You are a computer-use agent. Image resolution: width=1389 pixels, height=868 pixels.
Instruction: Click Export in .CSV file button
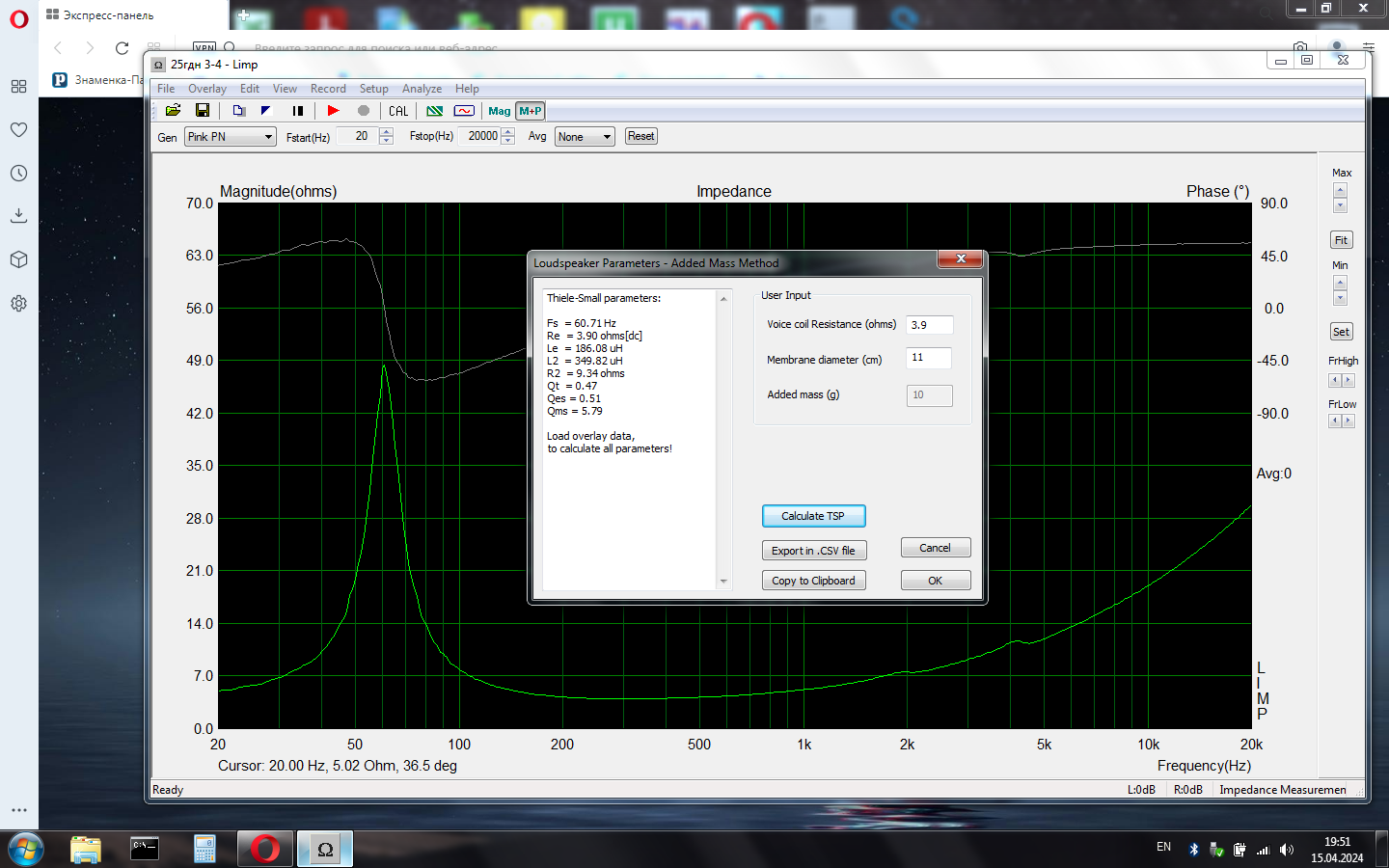coord(813,551)
